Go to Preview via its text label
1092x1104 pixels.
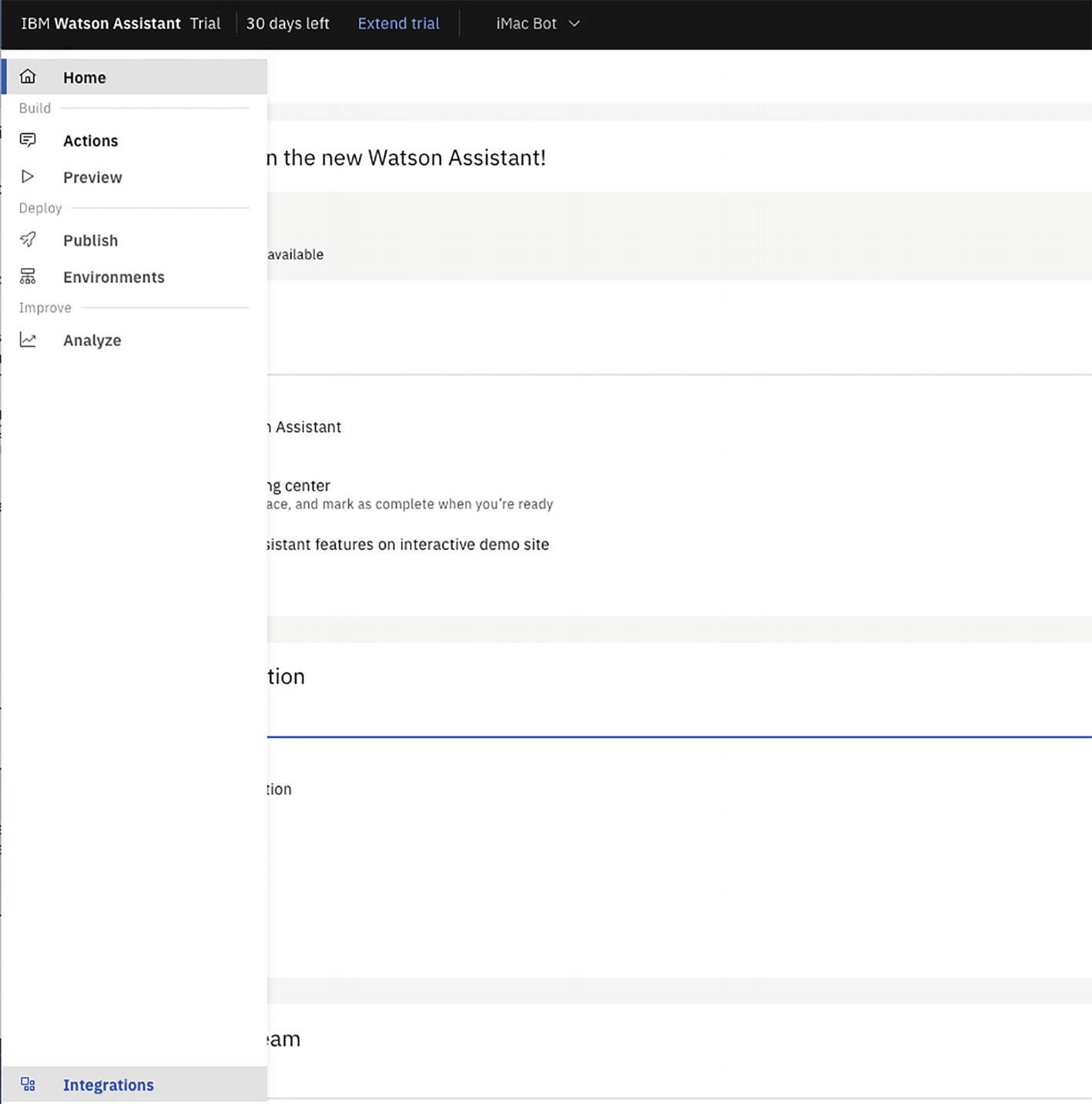(92, 177)
